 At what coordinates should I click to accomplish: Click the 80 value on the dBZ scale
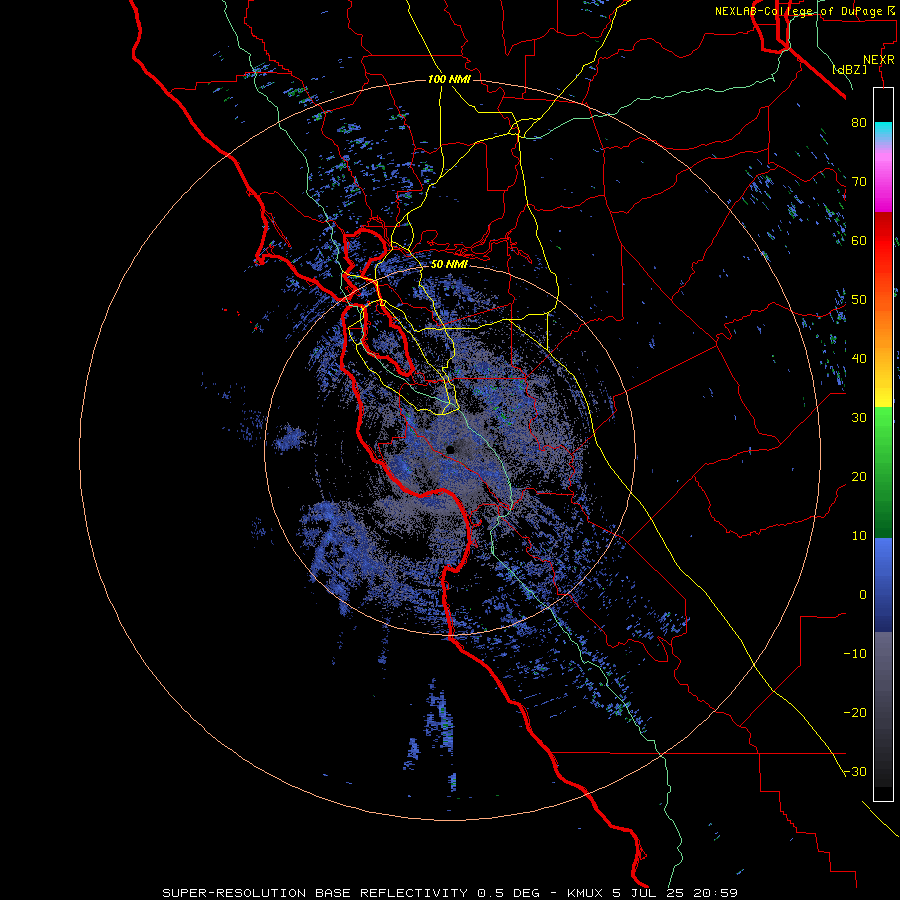tap(859, 122)
